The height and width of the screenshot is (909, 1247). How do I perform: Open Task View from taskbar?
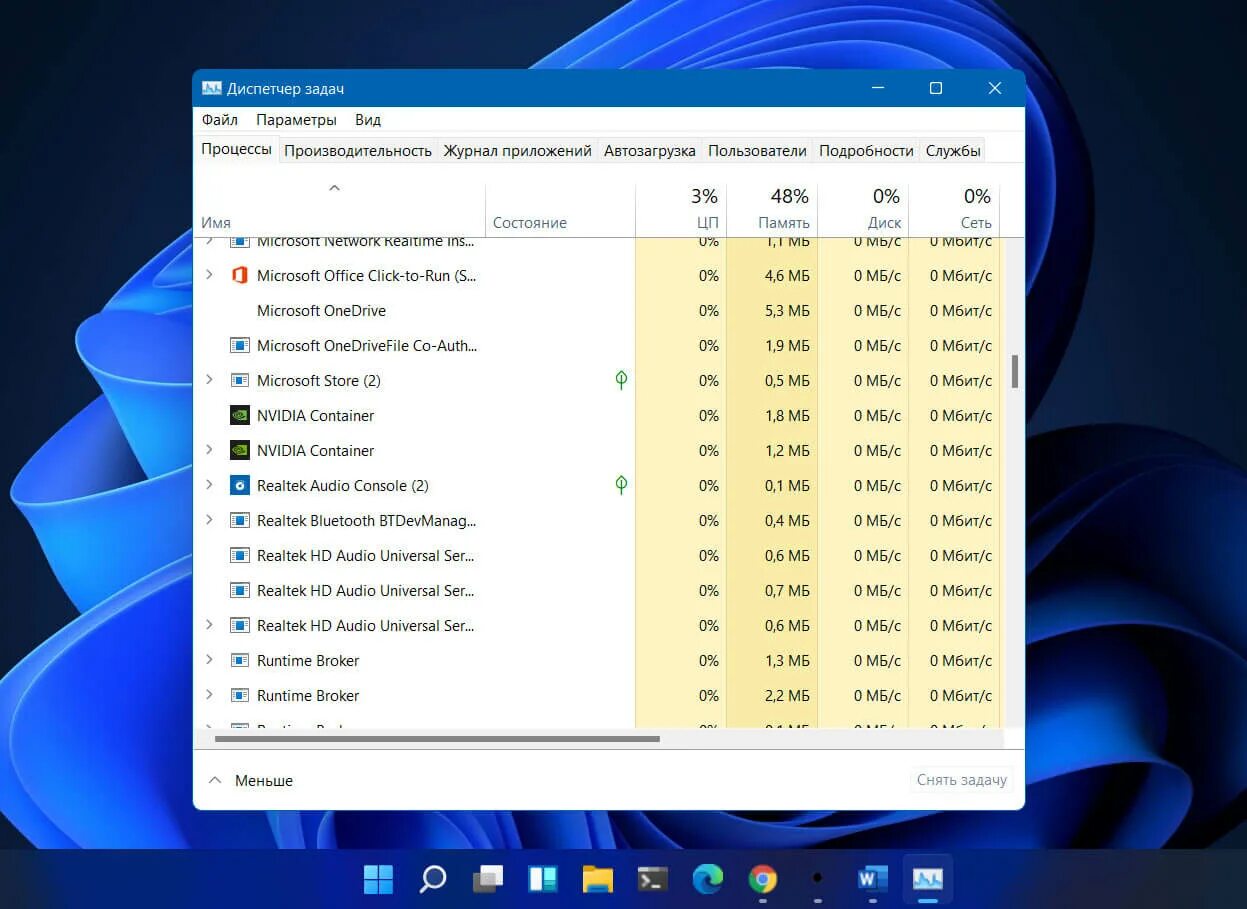488,879
